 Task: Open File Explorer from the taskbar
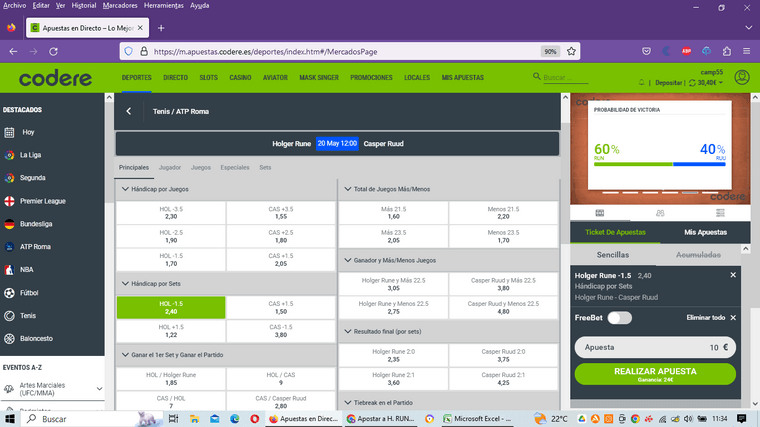[194, 419]
